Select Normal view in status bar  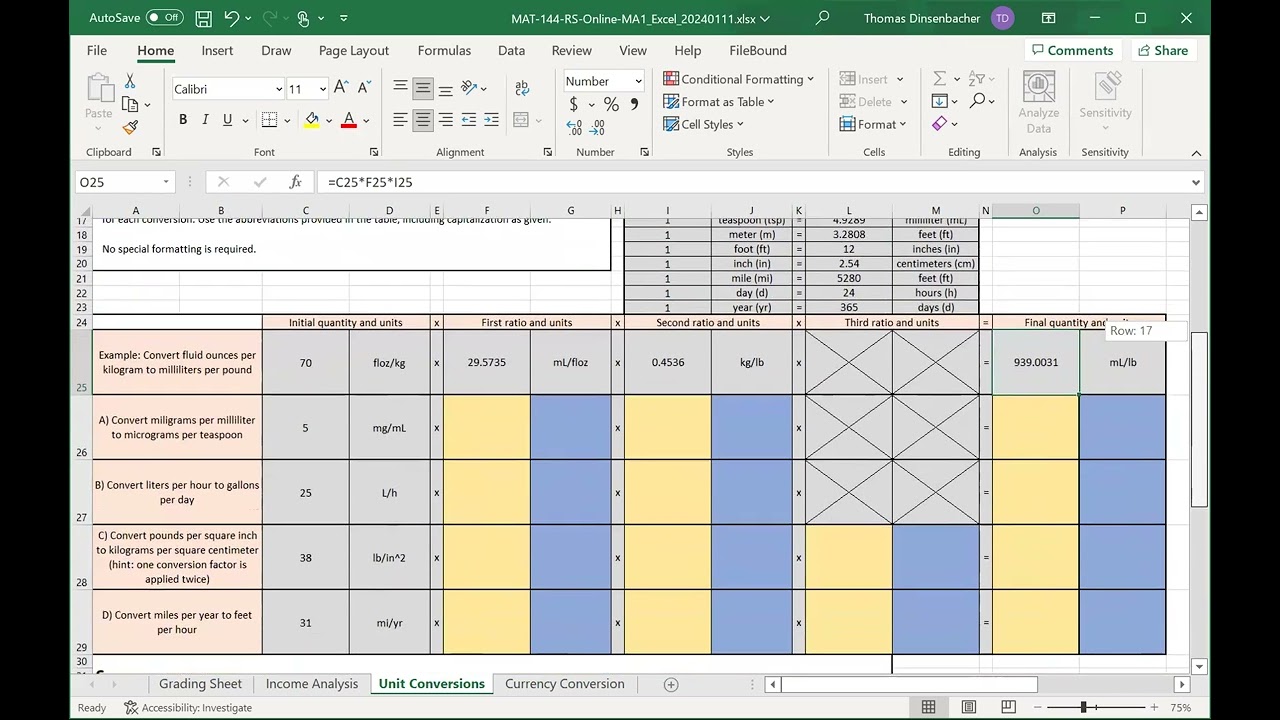click(928, 707)
